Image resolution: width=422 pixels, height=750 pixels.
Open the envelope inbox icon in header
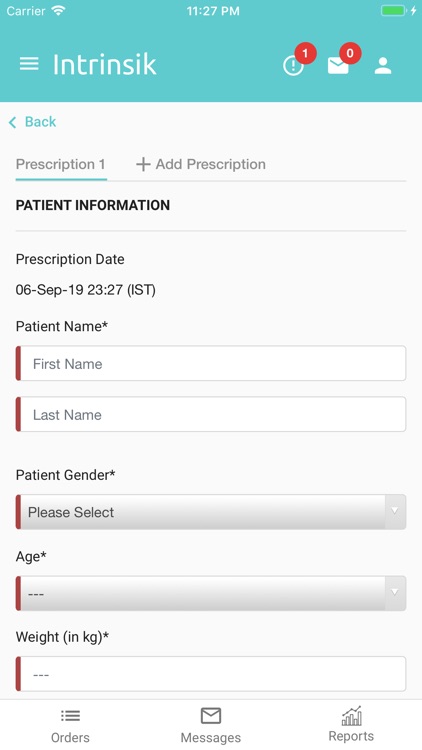point(338,66)
